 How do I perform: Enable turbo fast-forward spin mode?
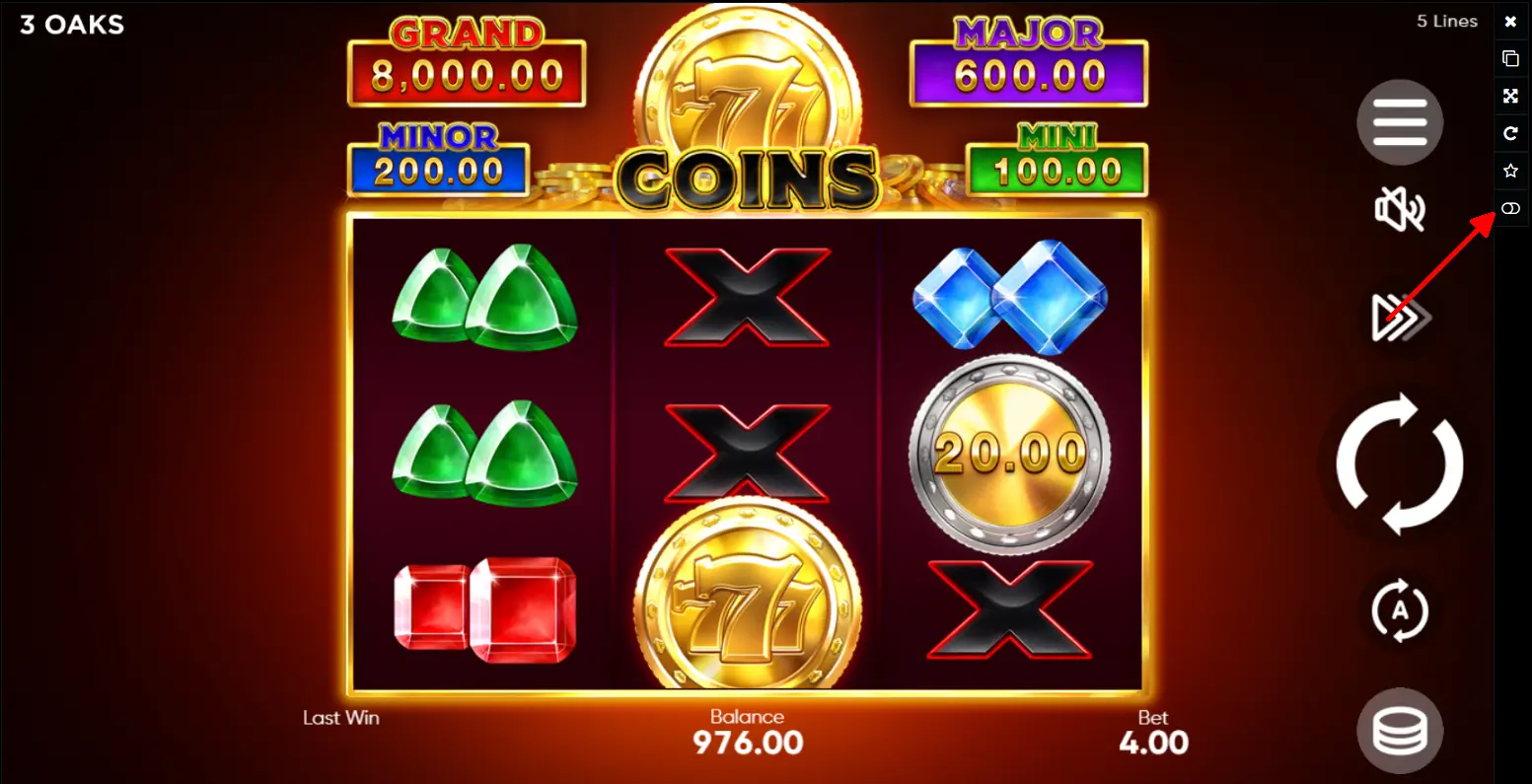(x=1400, y=318)
